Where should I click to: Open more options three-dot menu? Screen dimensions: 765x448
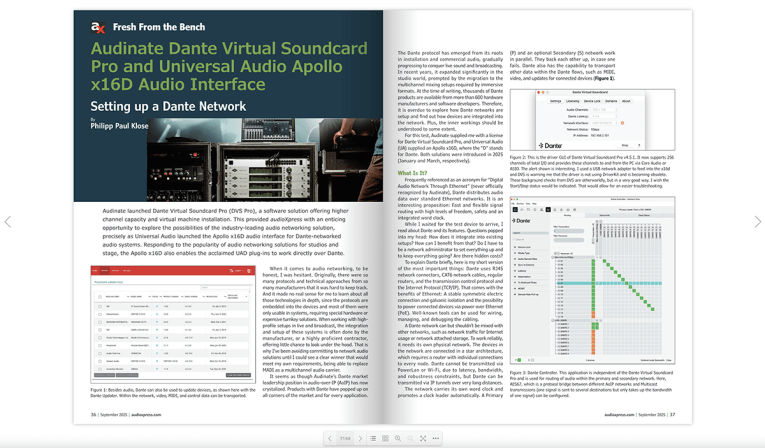[x=436, y=438]
